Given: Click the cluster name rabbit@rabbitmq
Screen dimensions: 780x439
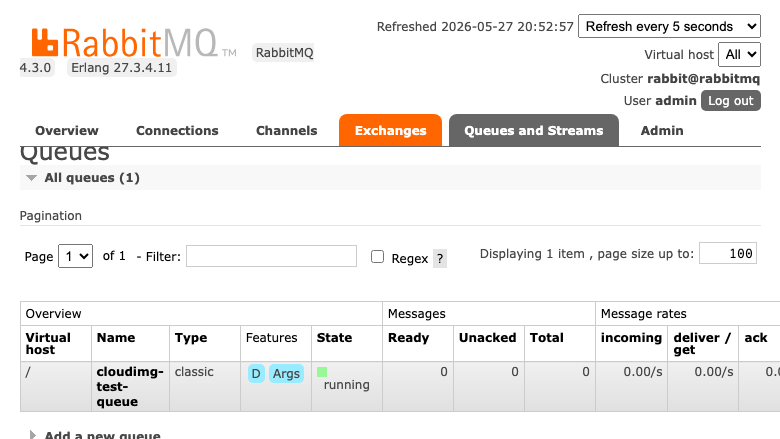Looking at the screenshot, I should click(703, 79).
